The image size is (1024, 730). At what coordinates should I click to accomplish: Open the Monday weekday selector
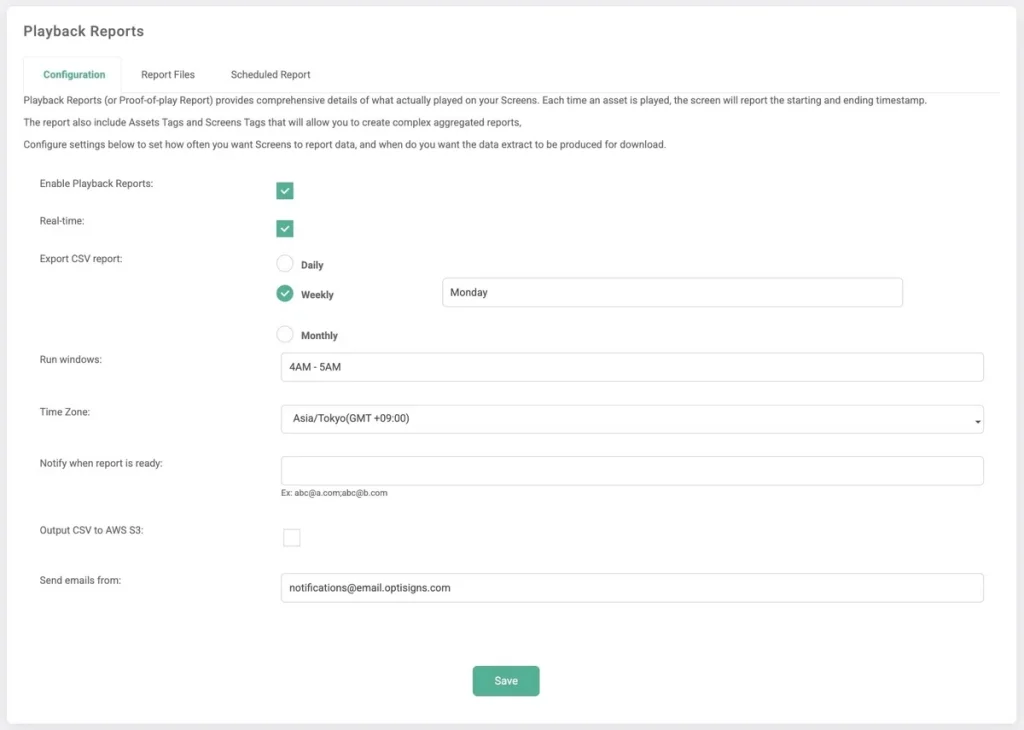click(671, 293)
